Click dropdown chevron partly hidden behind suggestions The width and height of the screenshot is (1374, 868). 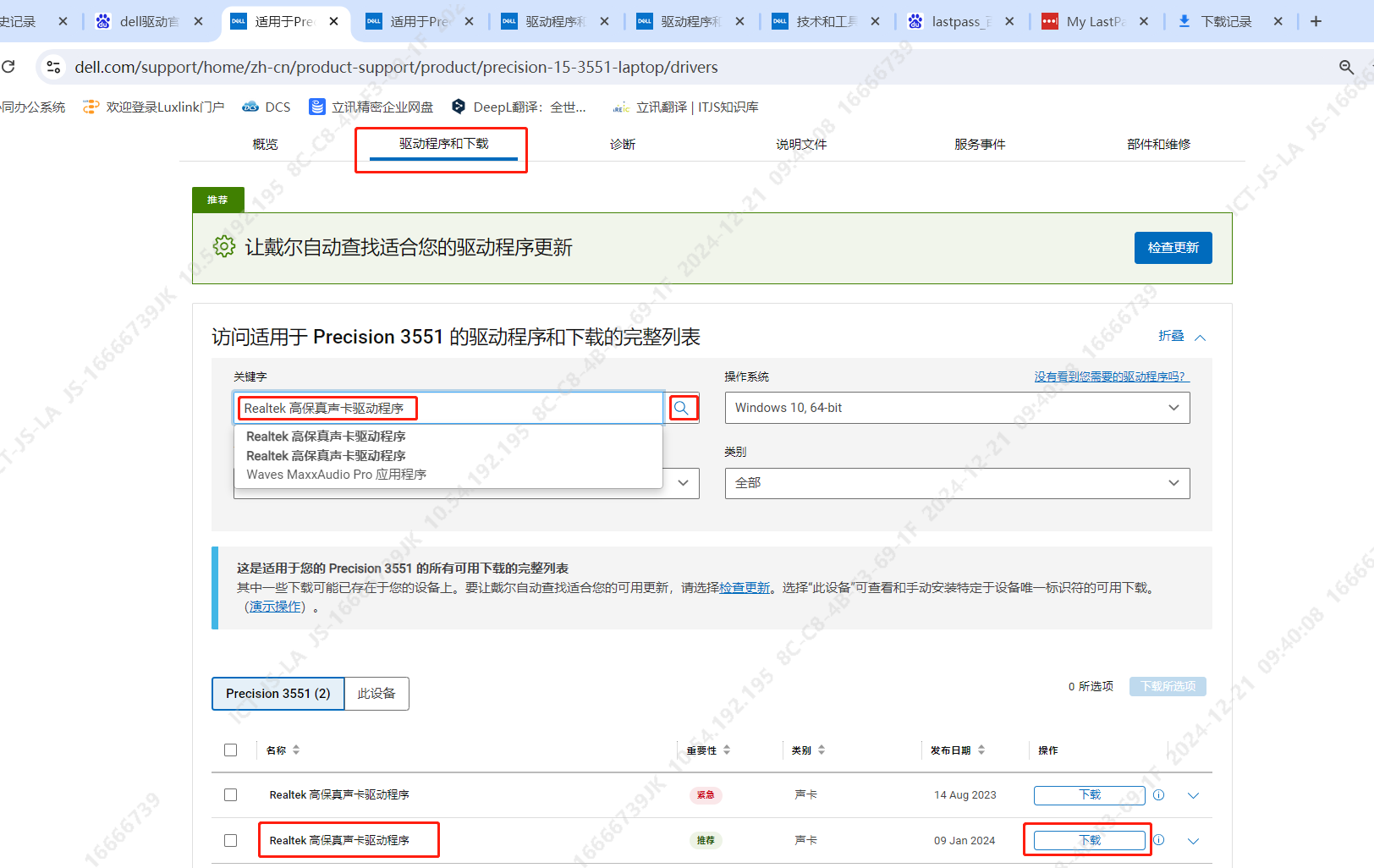(683, 483)
